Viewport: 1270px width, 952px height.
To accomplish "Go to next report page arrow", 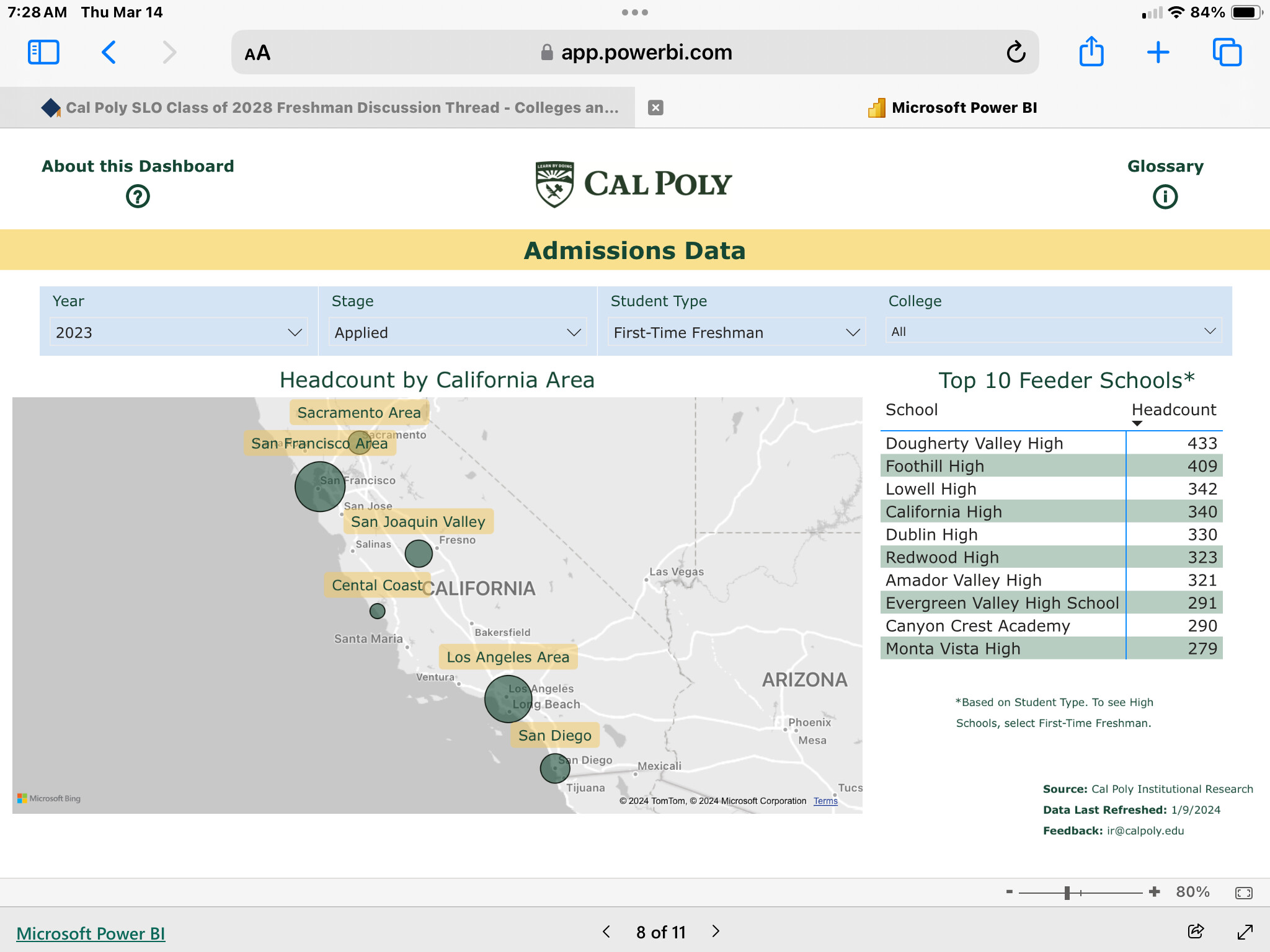I will coord(716,931).
